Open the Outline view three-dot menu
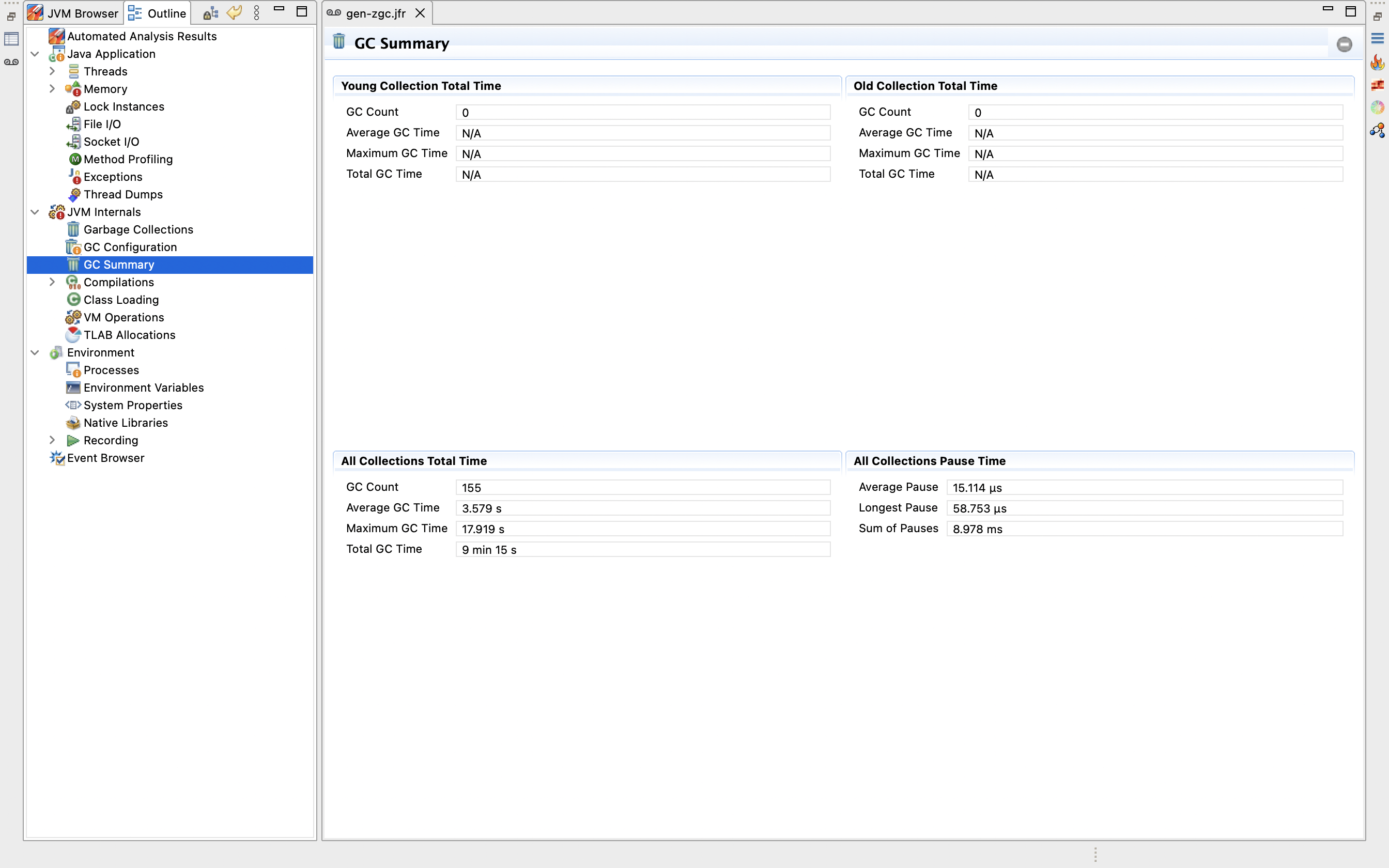 (257, 12)
